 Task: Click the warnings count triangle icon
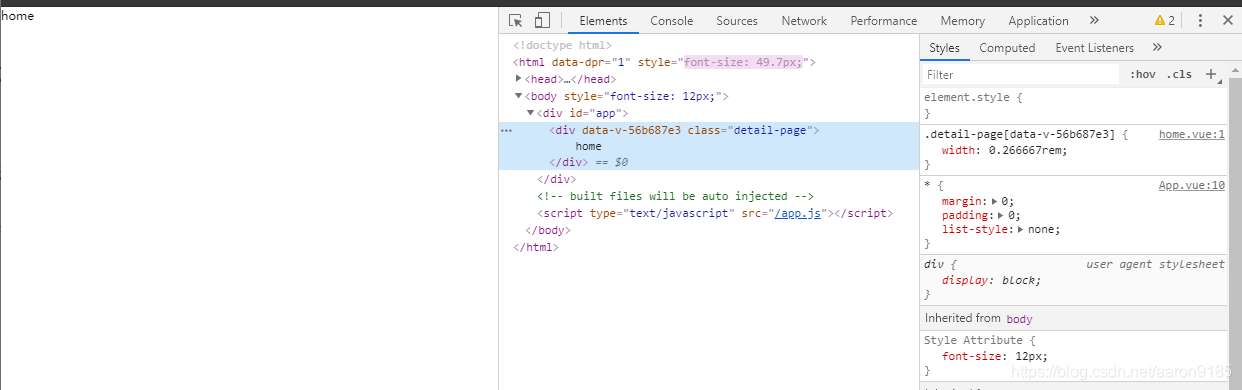coord(1159,20)
